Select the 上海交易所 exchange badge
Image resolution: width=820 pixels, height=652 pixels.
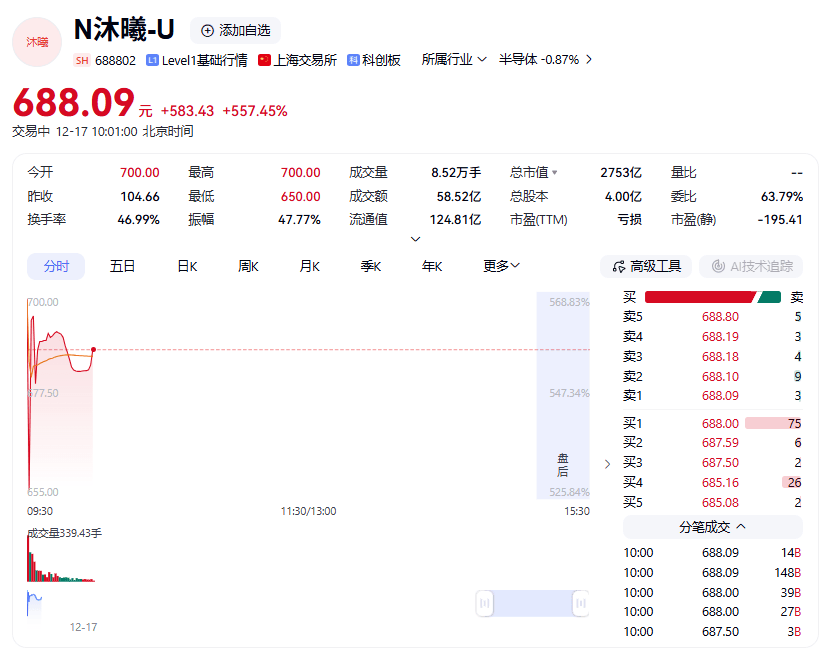coord(262,62)
